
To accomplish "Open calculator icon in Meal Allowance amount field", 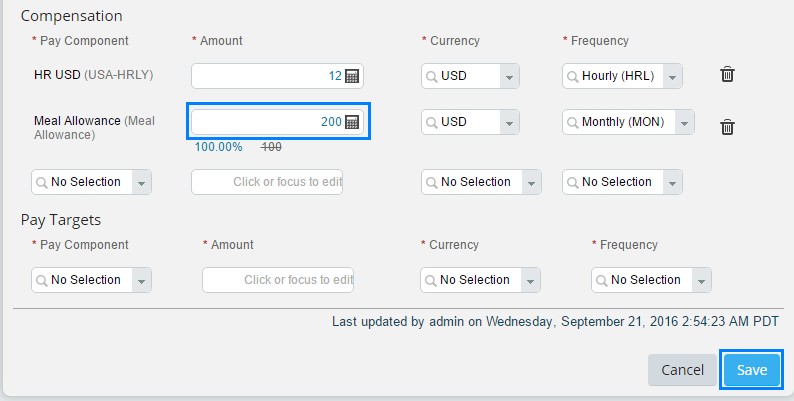I will [x=352, y=122].
